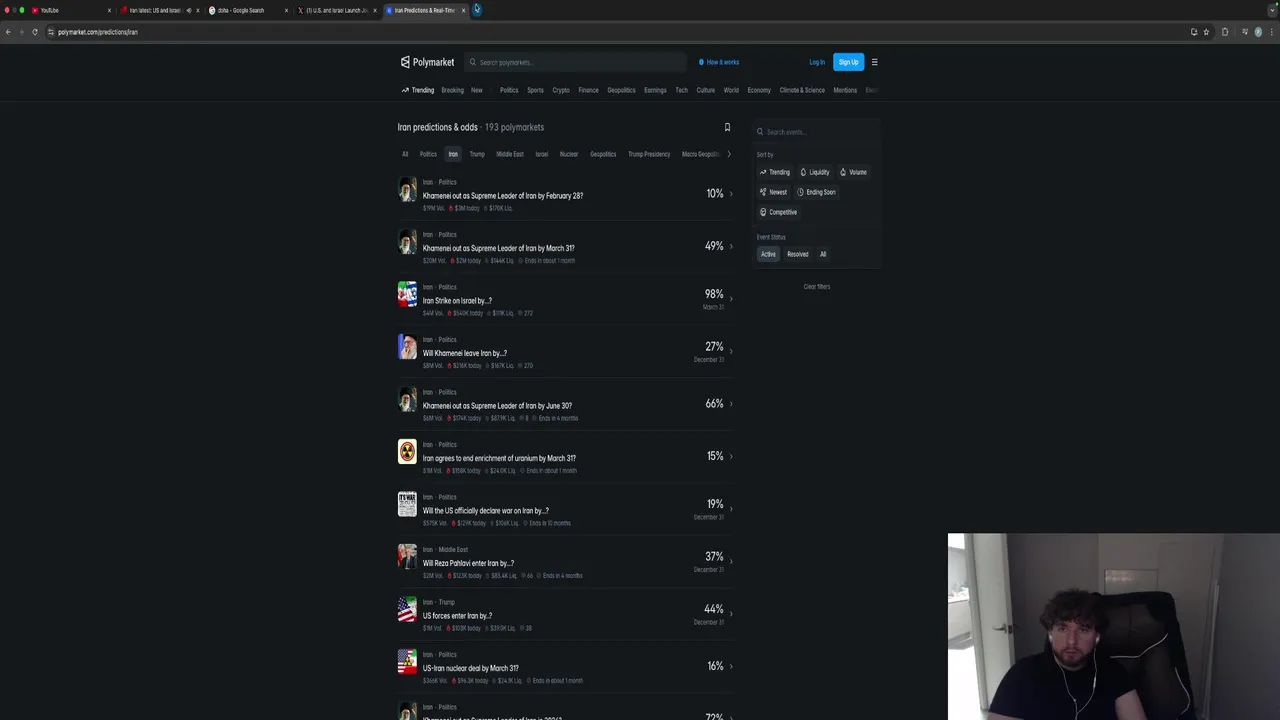Image resolution: width=1280 pixels, height=720 pixels.
Task: Reload the page with the refresh icon
Action: pyautogui.click(x=35, y=32)
